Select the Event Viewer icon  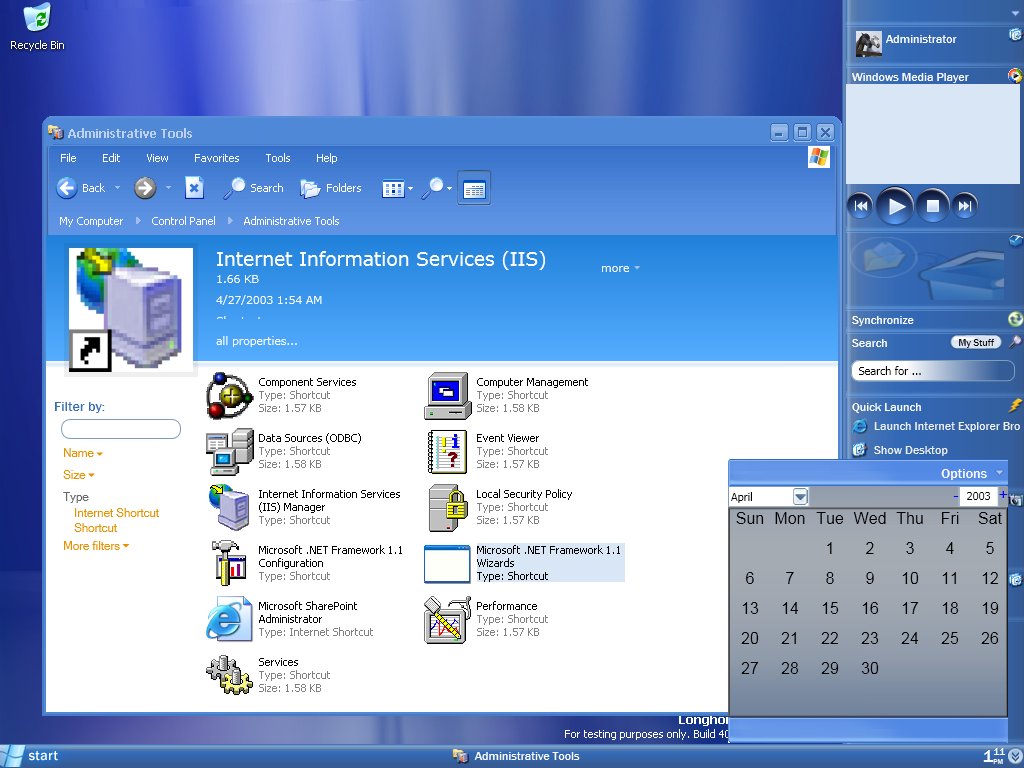point(447,451)
